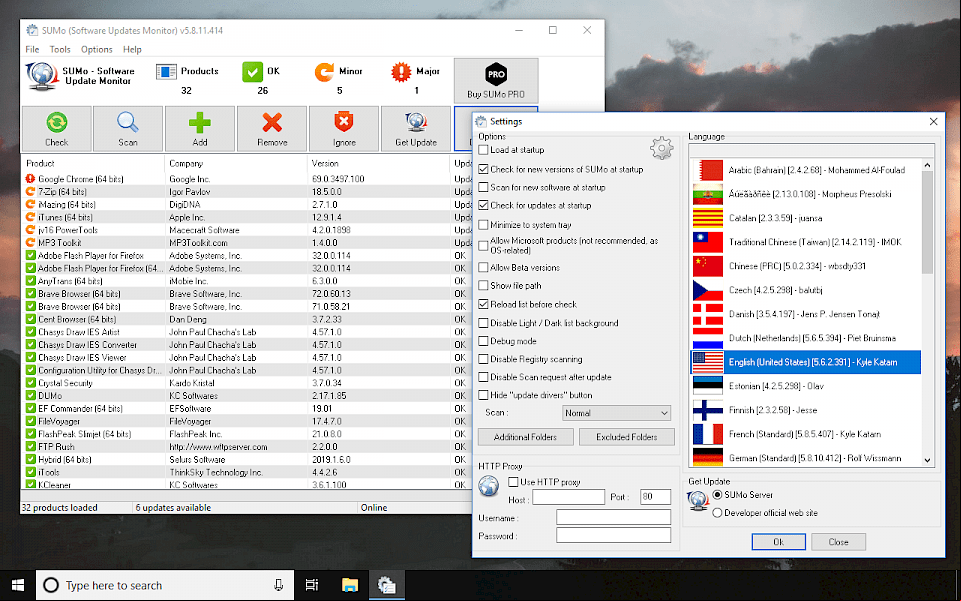The width and height of the screenshot is (961, 601).
Task: Click the language list scroll-down arrow
Action: (927, 460)
